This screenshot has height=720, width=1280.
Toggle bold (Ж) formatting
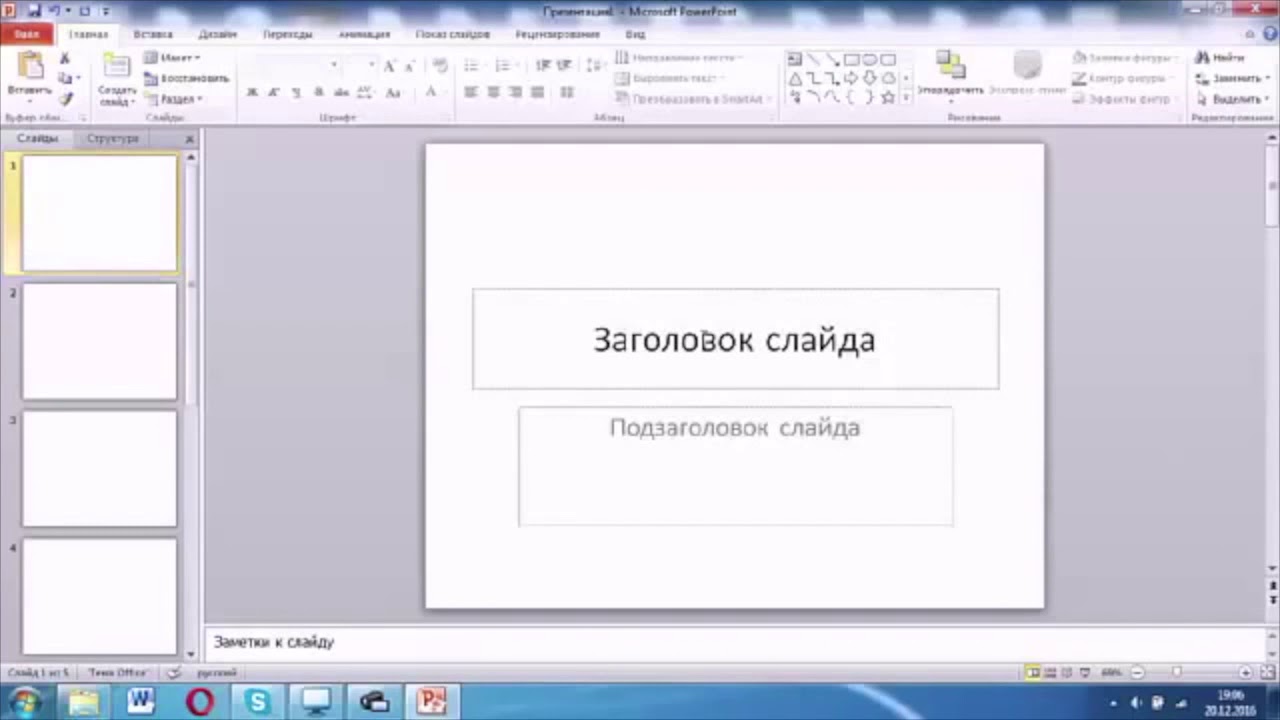[x=252, y=93]
